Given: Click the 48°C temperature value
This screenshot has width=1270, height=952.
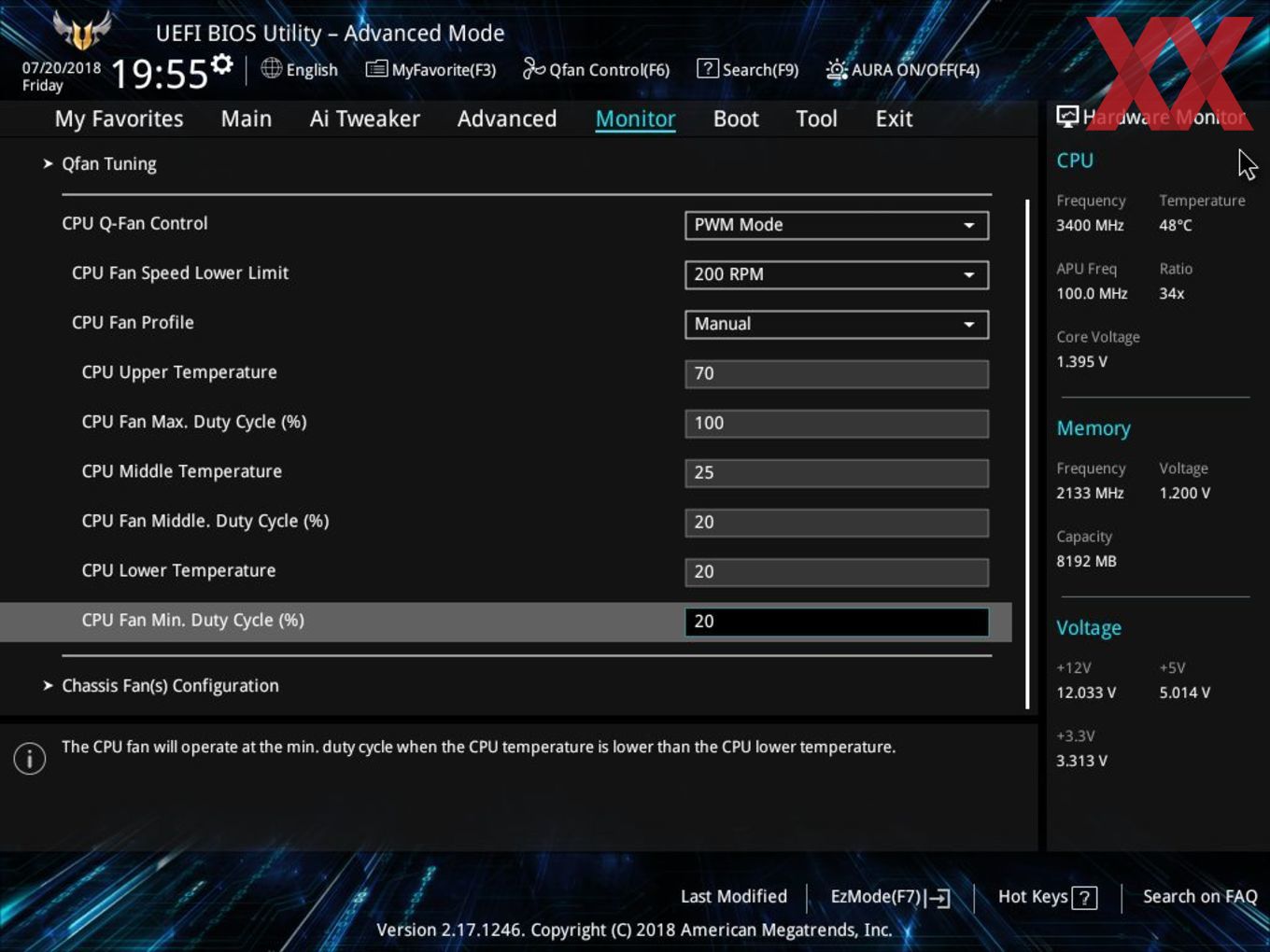Looking at the screenshot, I should 1176,225.
